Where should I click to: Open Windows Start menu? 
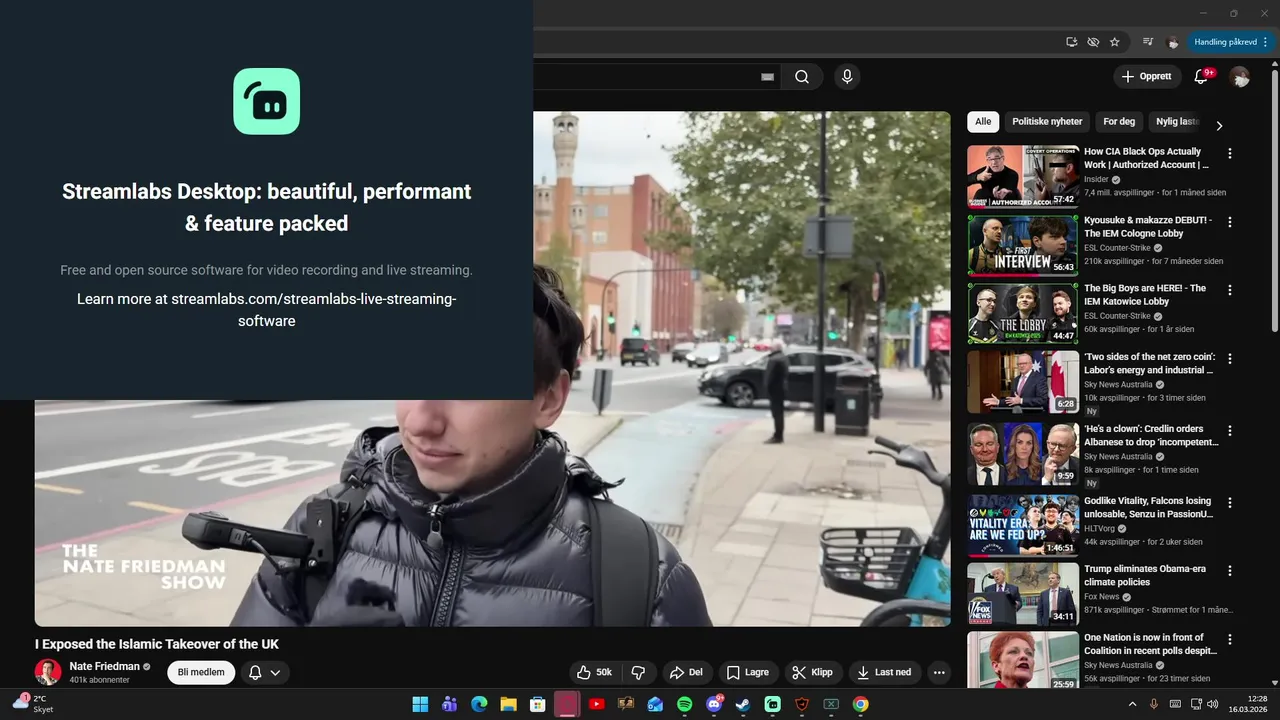420,704
